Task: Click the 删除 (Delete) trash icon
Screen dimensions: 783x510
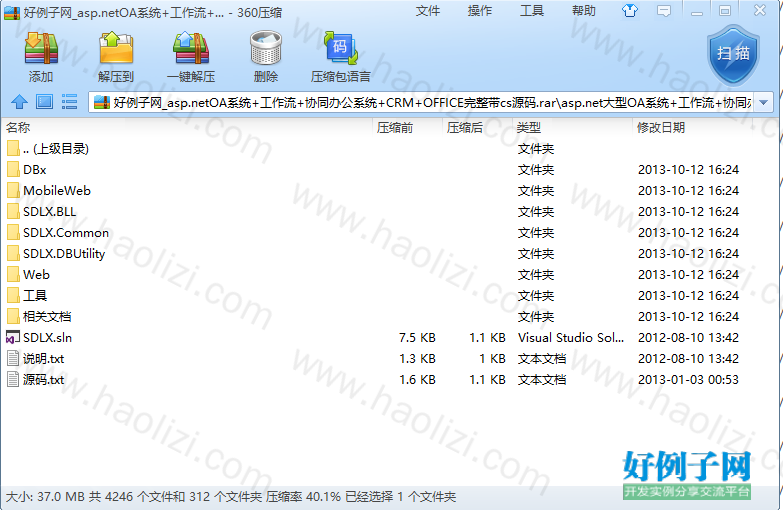Action: [266, 48]
